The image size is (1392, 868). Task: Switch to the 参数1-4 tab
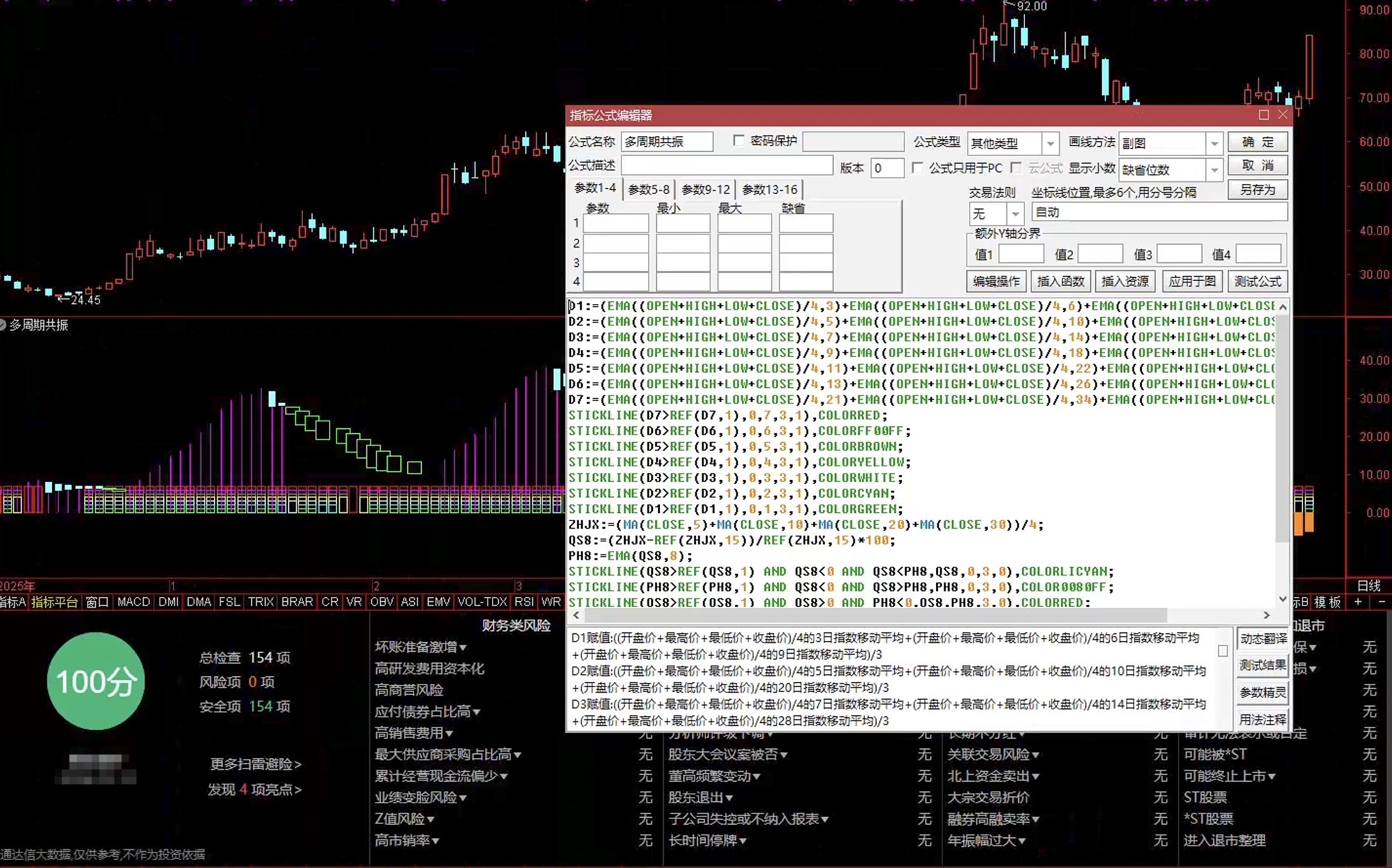[x=595, y=188]
